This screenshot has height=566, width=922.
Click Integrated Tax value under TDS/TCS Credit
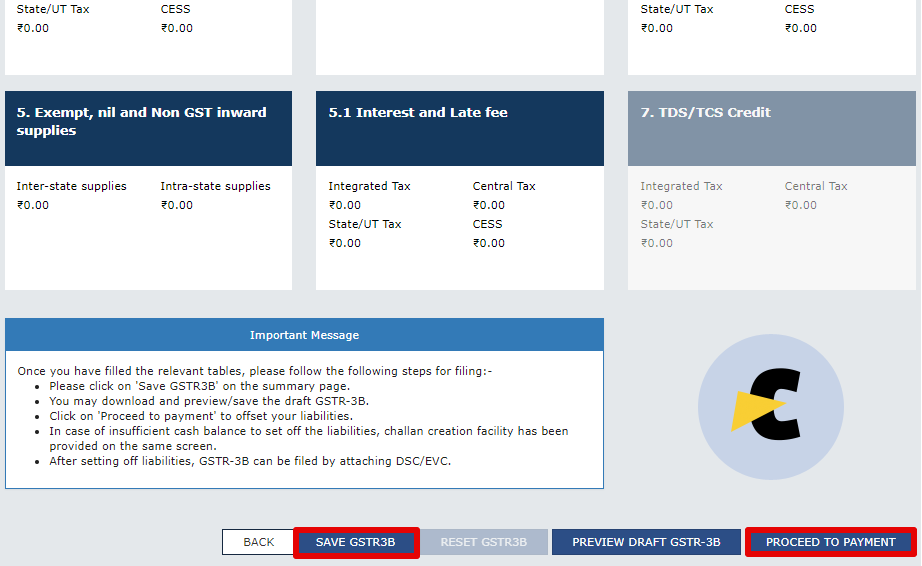657,205
